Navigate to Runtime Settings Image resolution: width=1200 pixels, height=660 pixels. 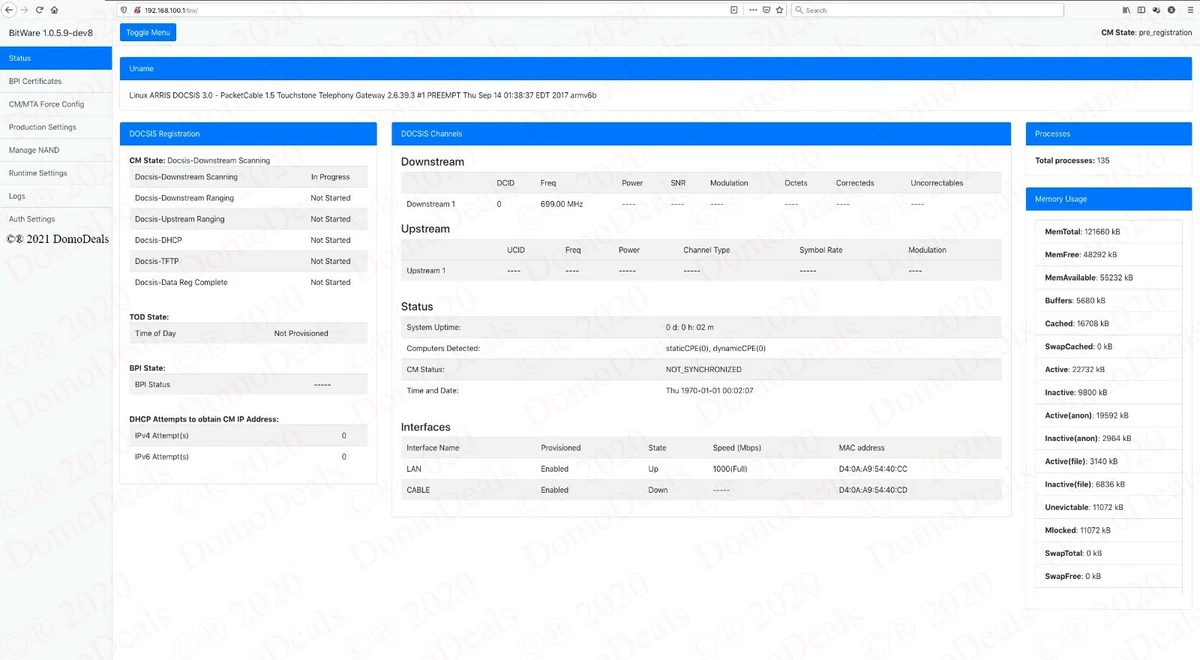(38, 173)
